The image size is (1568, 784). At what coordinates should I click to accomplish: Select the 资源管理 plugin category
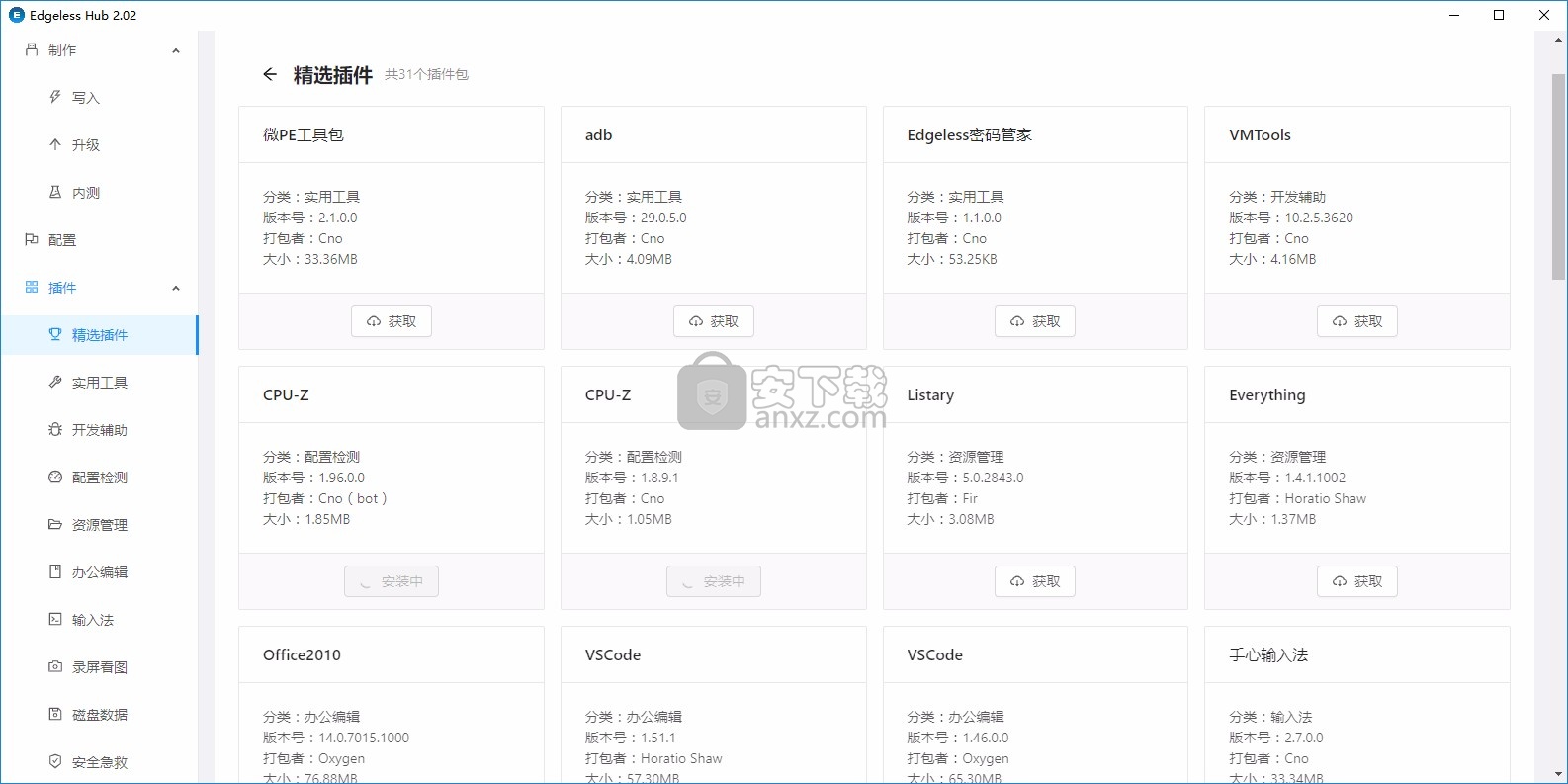99,524
